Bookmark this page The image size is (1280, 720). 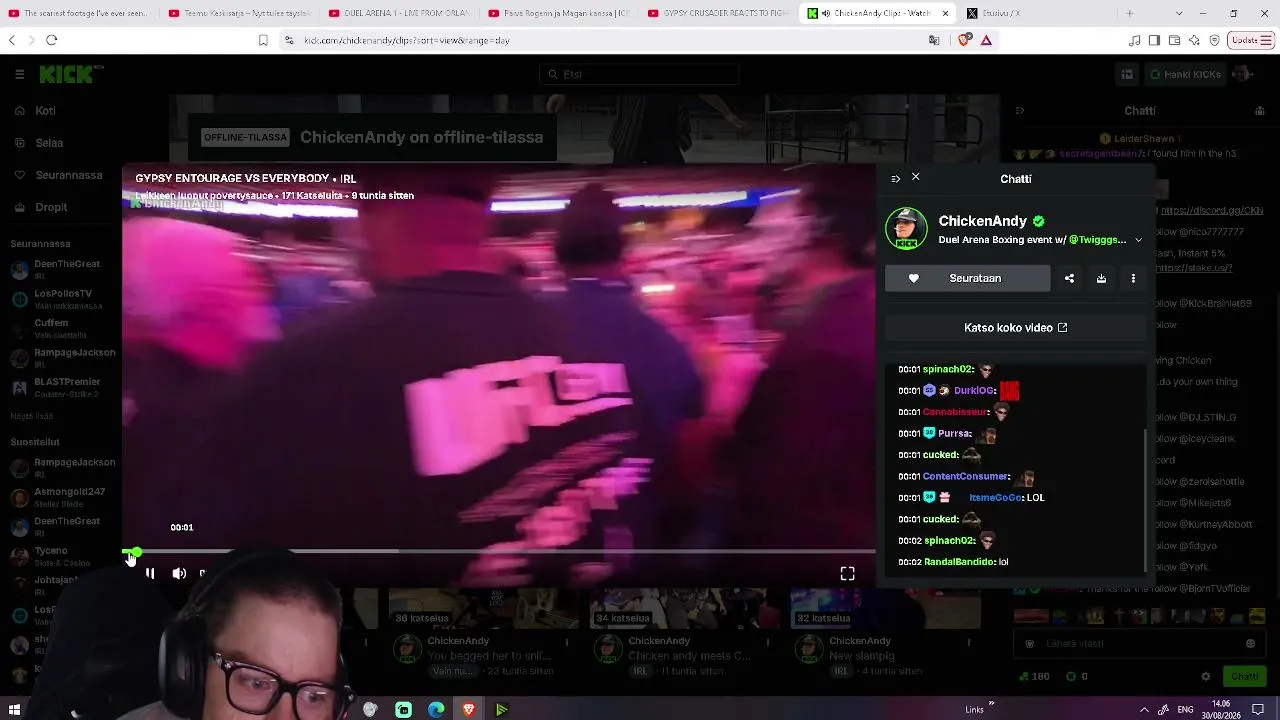pos(263,40)
